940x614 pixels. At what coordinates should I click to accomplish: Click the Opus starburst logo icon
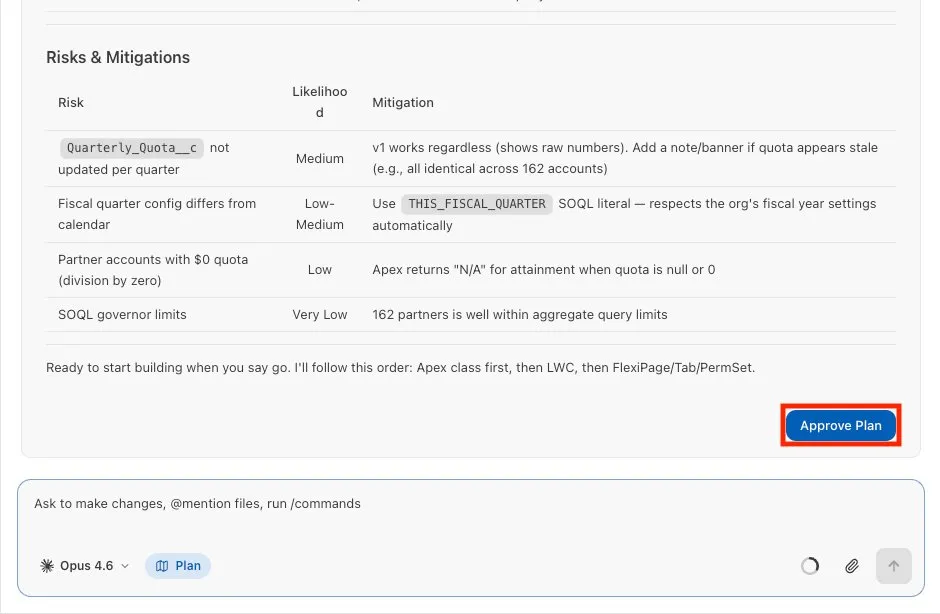point(47,565)
